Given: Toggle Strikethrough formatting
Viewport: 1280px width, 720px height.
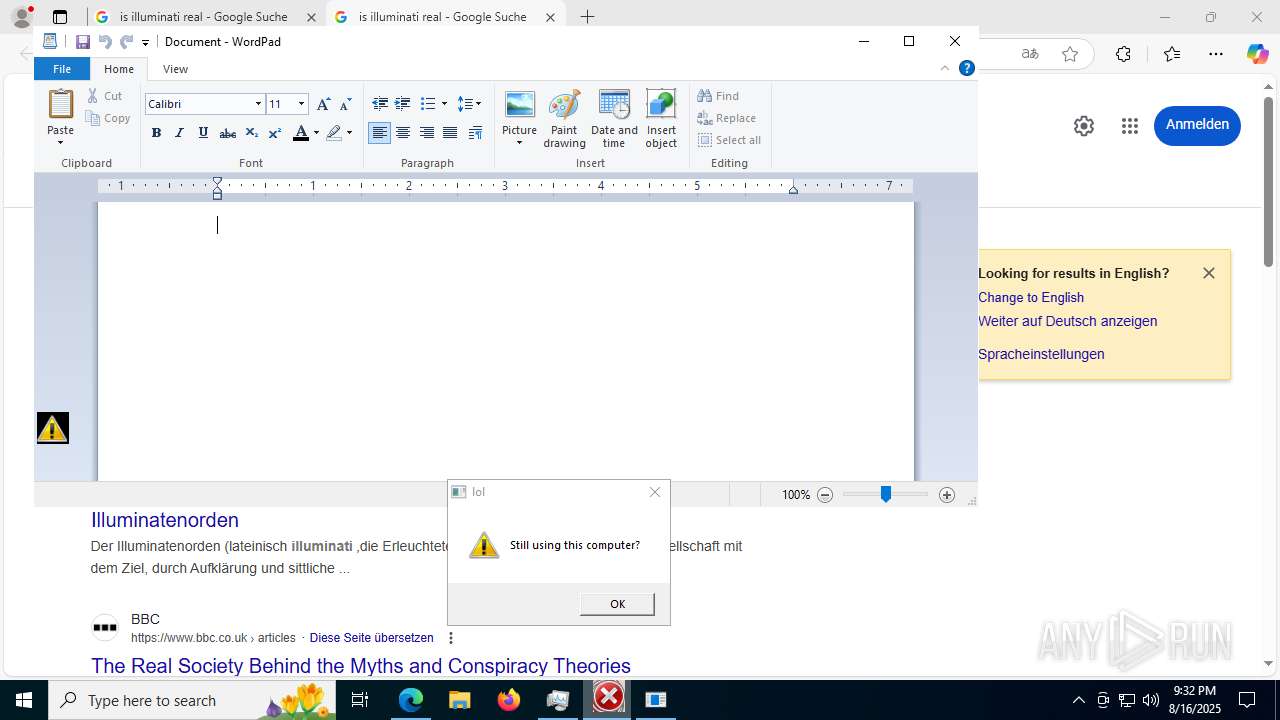Looking at the screenshot, I should point(227,133).
